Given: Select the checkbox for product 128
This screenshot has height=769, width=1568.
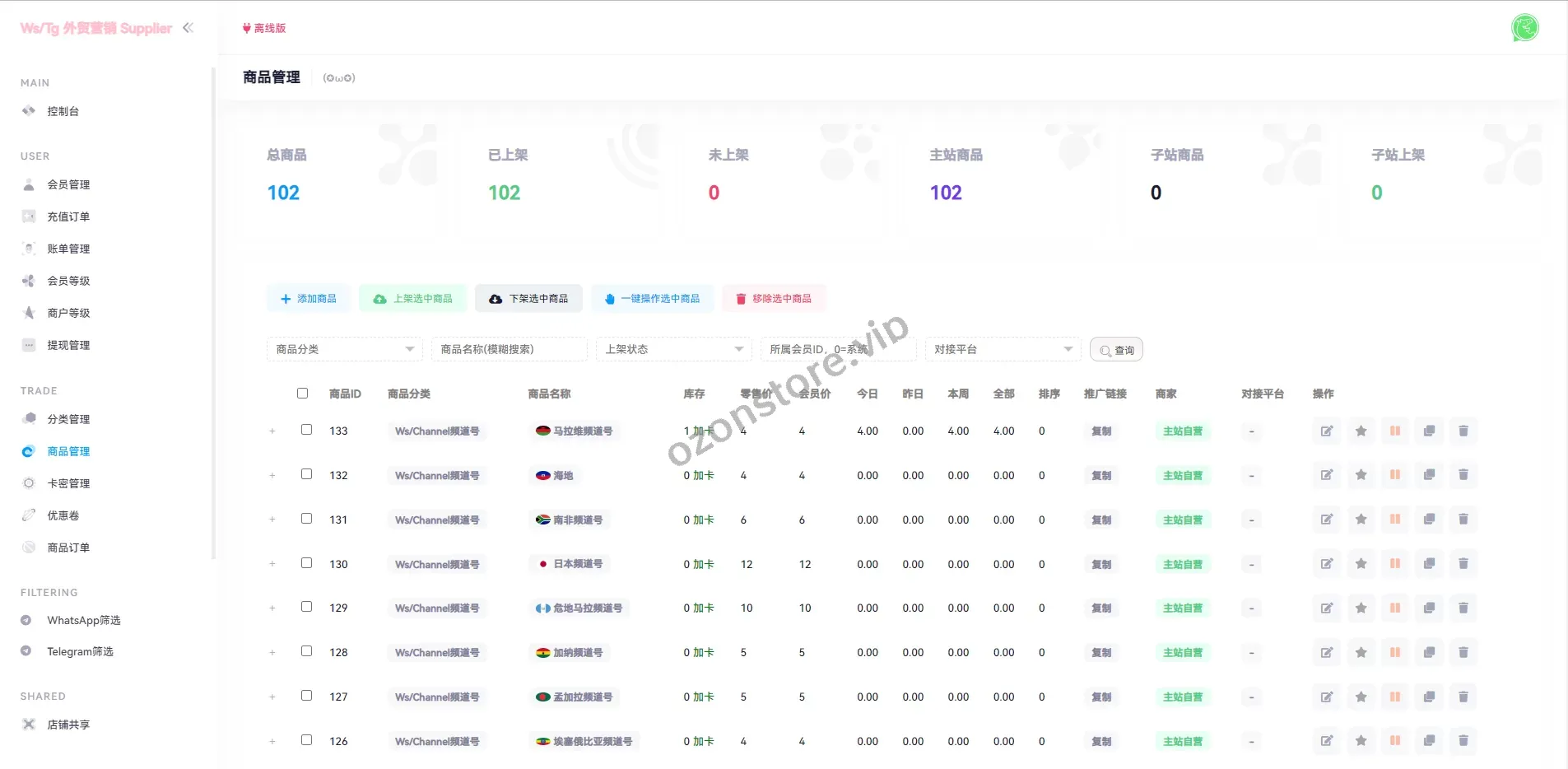Looking at the screenshot, I should point(307,651).
